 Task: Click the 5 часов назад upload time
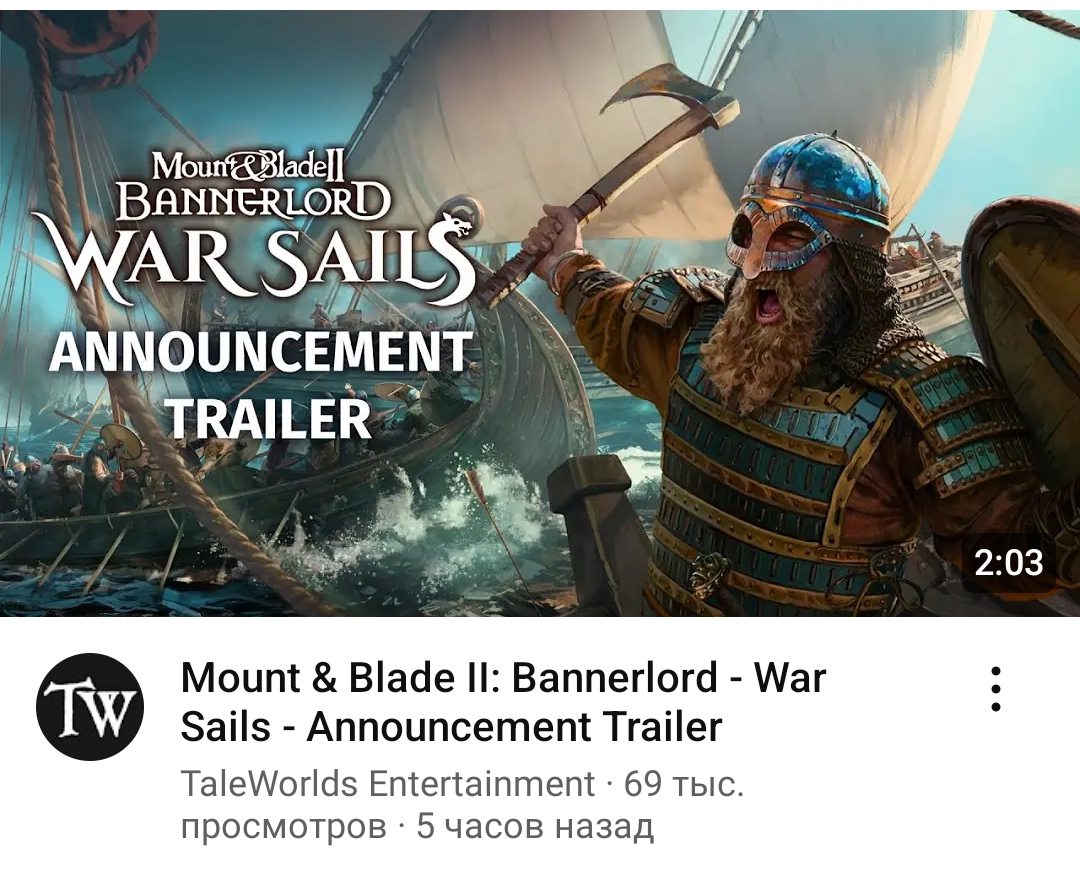[x=534, y=826]
